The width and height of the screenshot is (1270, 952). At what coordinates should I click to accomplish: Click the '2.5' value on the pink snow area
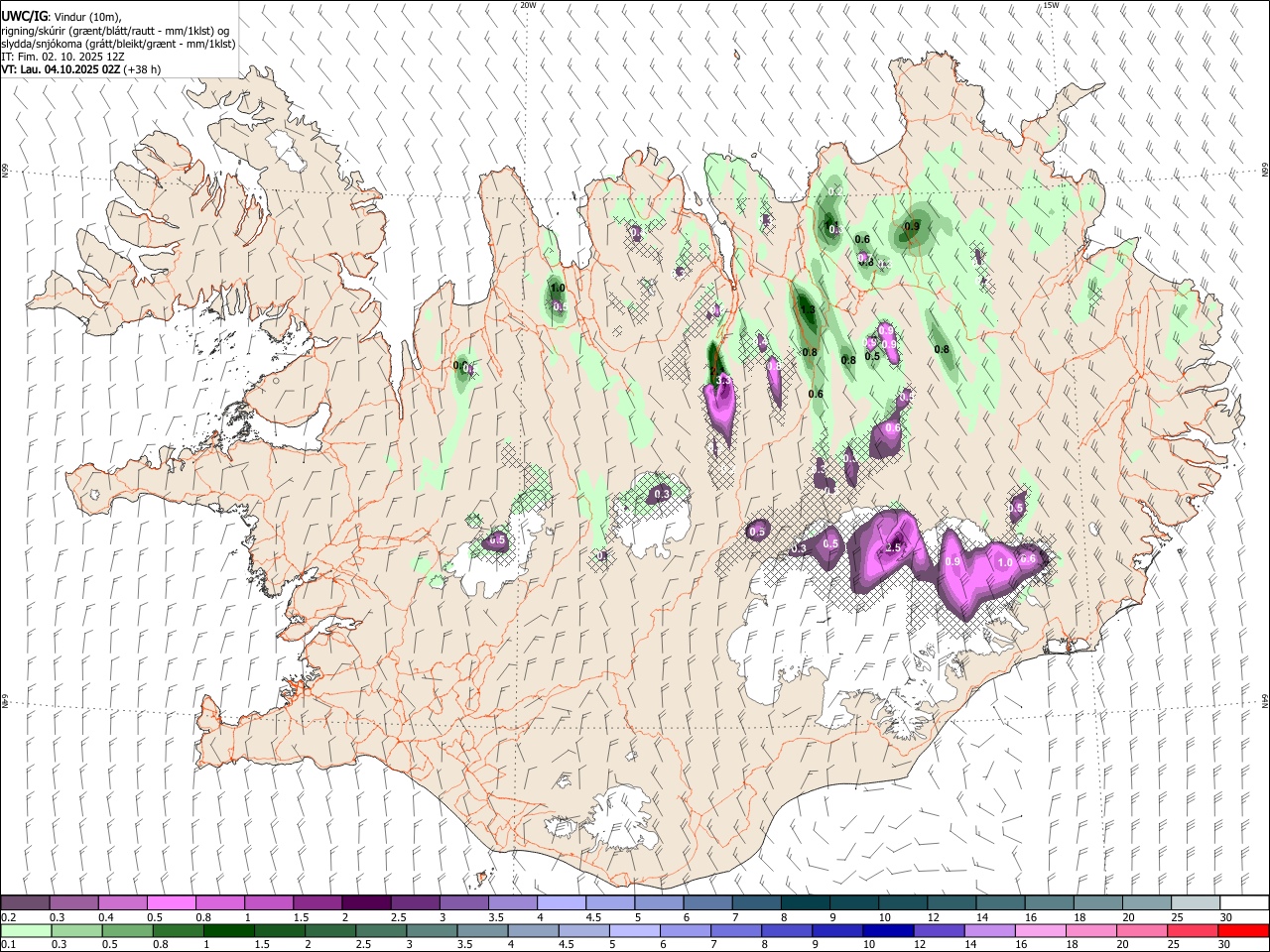point(893,547)
